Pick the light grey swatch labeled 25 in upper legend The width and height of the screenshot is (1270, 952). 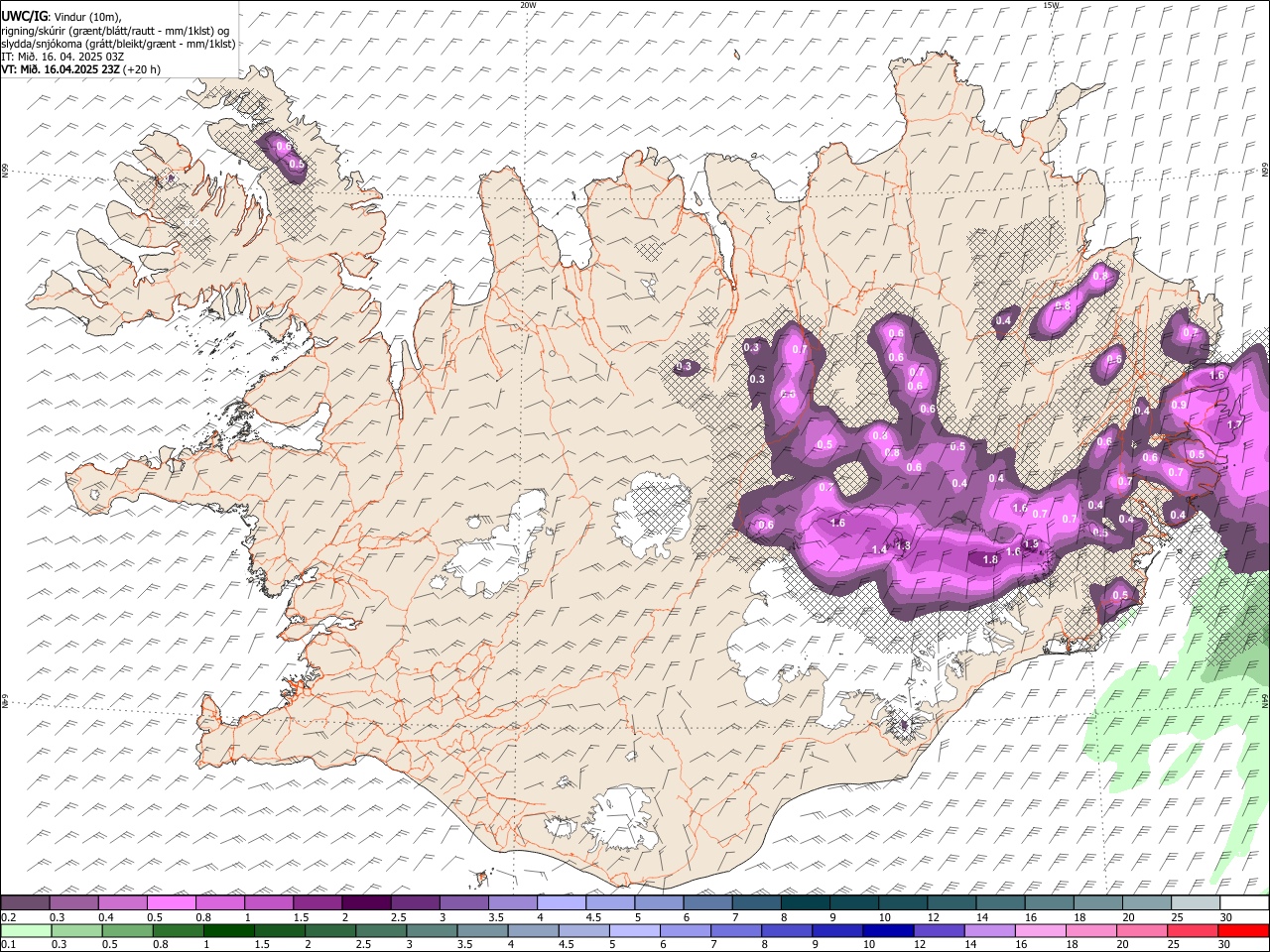(1195, 902)
